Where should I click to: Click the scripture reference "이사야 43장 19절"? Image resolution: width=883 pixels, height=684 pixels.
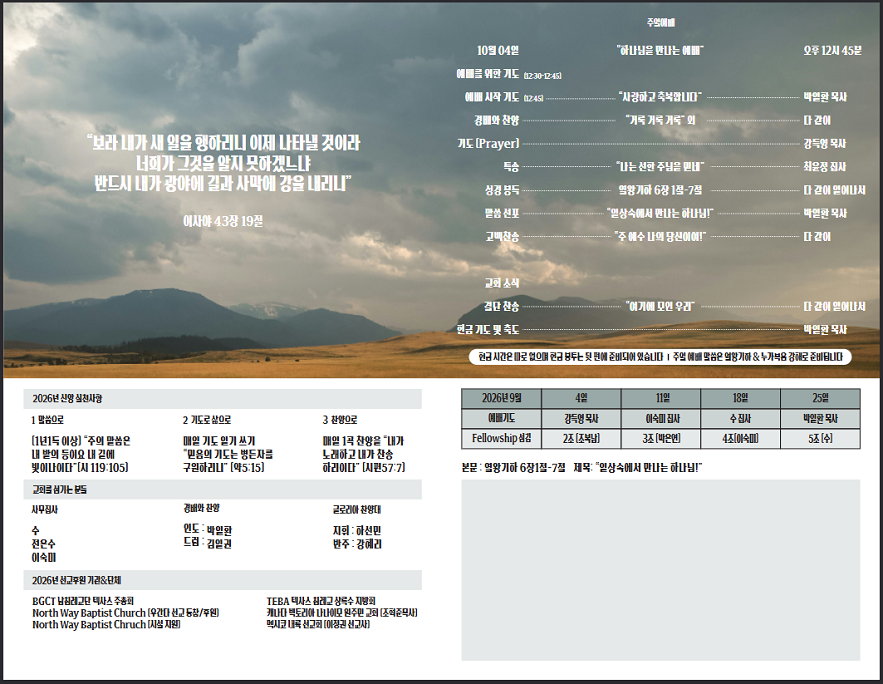point(223,221)
